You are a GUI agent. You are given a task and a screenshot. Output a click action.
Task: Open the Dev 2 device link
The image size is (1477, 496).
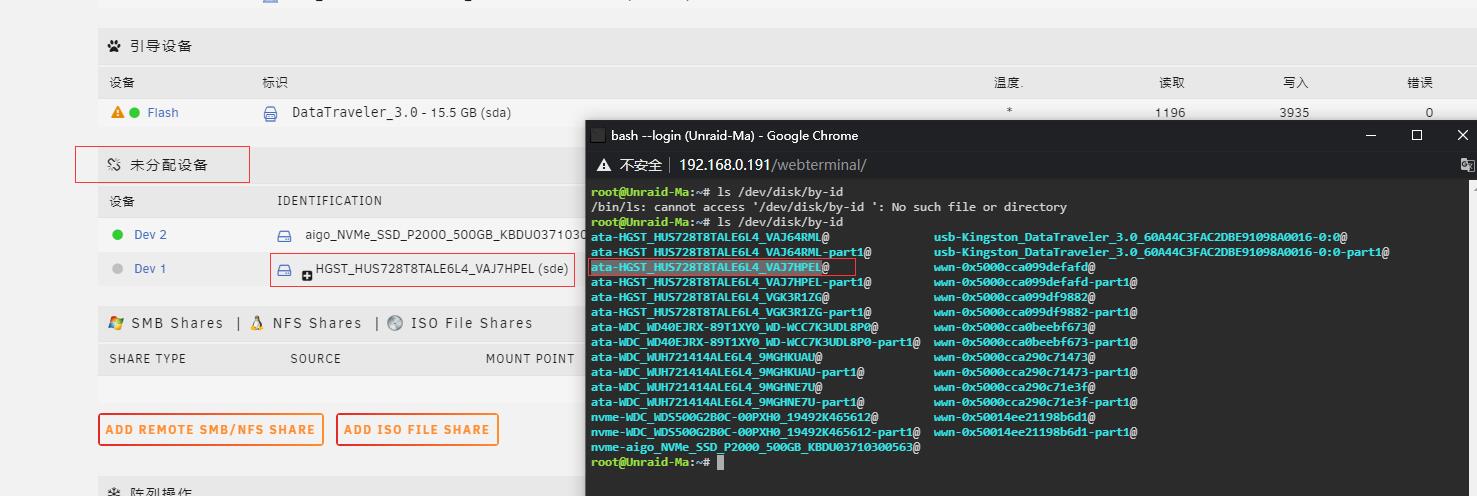[150, 235]
